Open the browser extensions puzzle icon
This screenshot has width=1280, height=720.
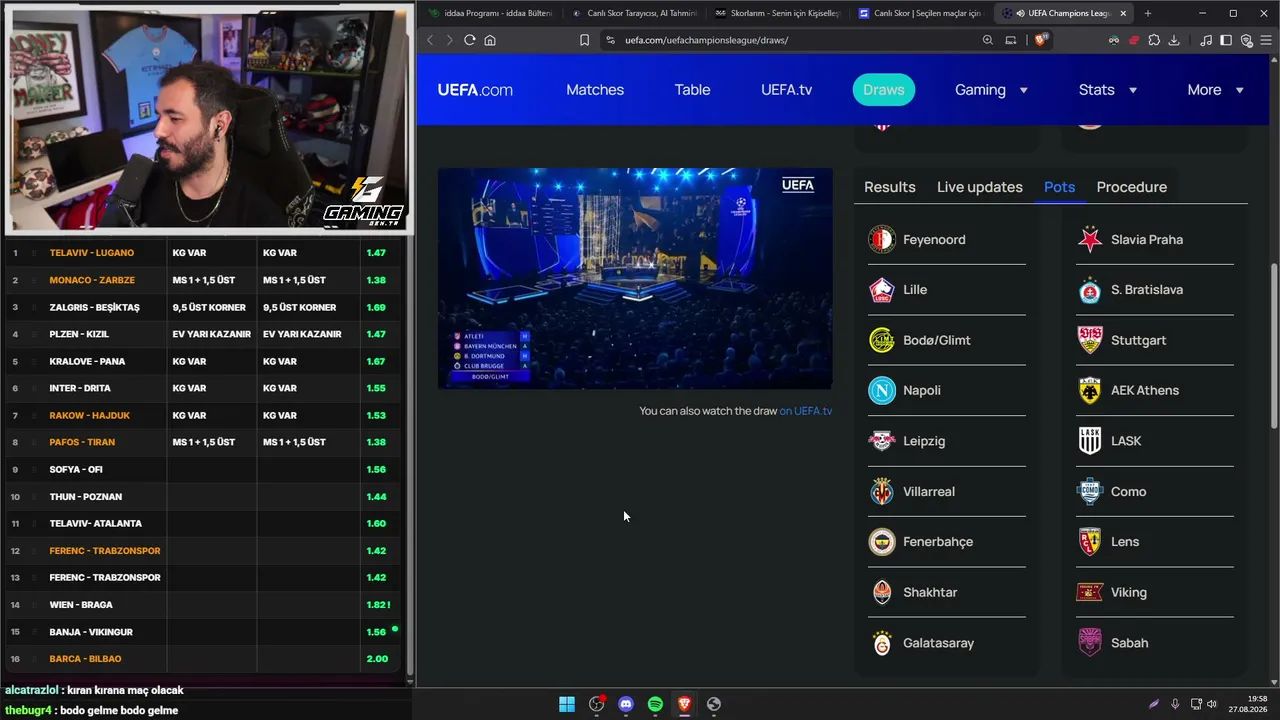(1154, 40)
